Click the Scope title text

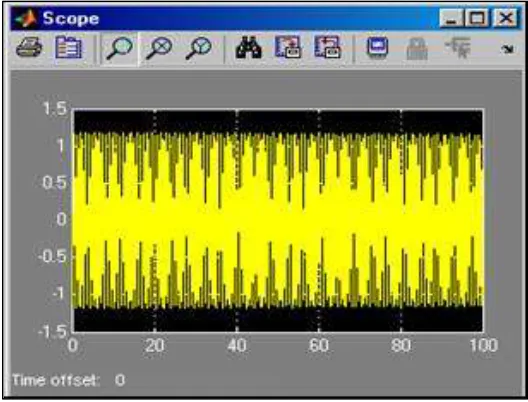pyautogui.click(x=71, y=18)
